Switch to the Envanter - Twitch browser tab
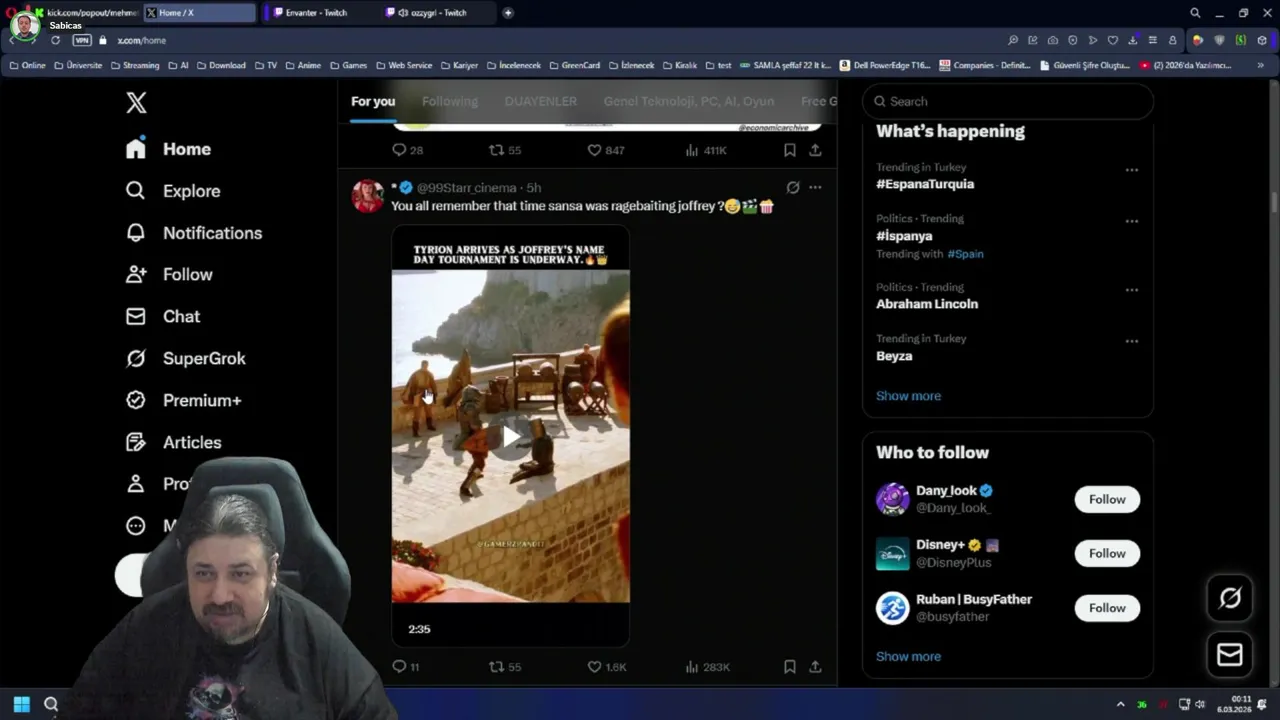1280x720 pixels. (x=316, y=13)
